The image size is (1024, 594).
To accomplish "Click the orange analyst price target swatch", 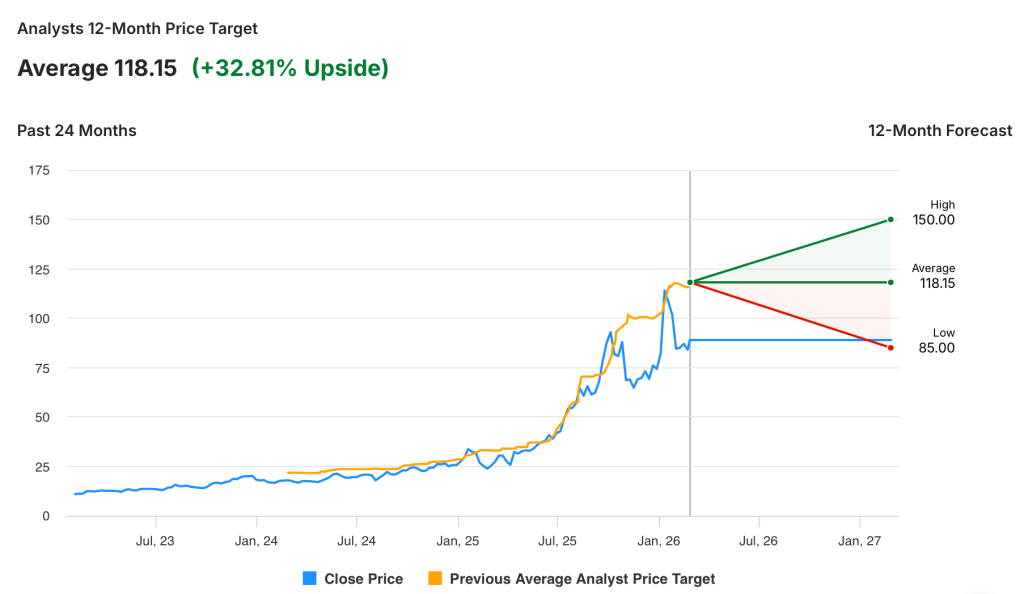I will click(435, 578).
